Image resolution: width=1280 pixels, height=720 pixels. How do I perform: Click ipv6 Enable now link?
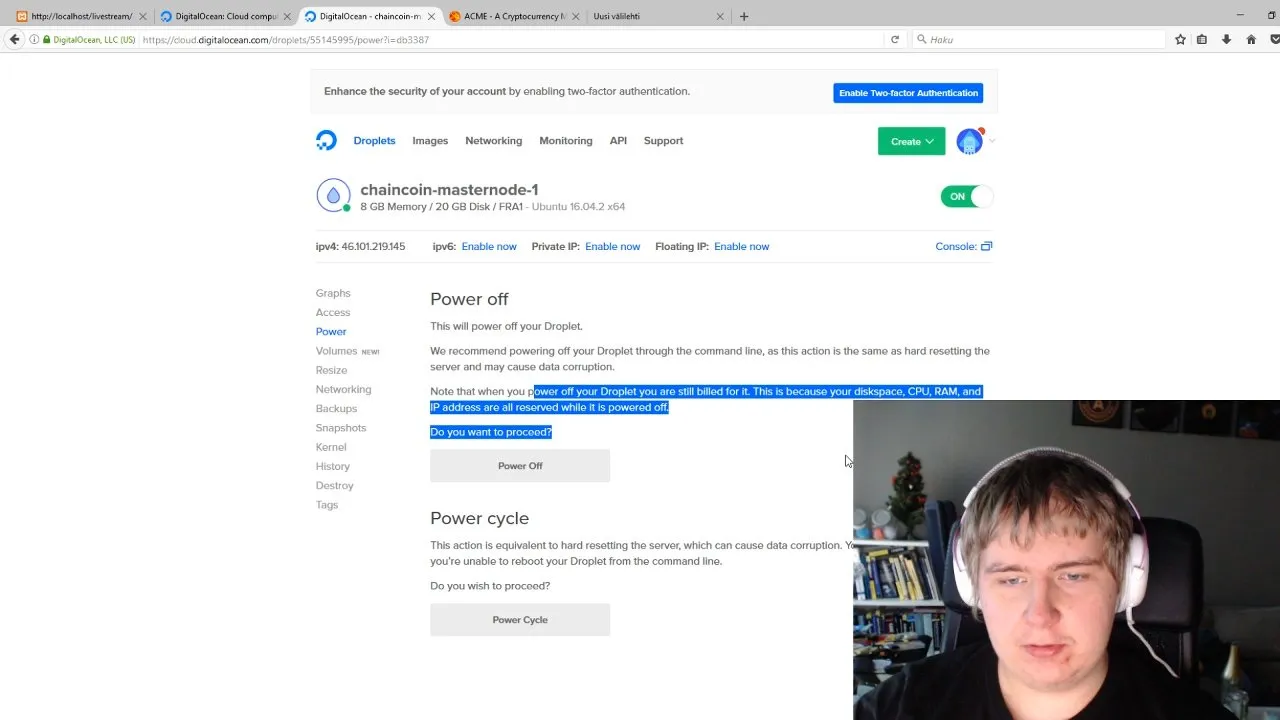tap(489, 246)
